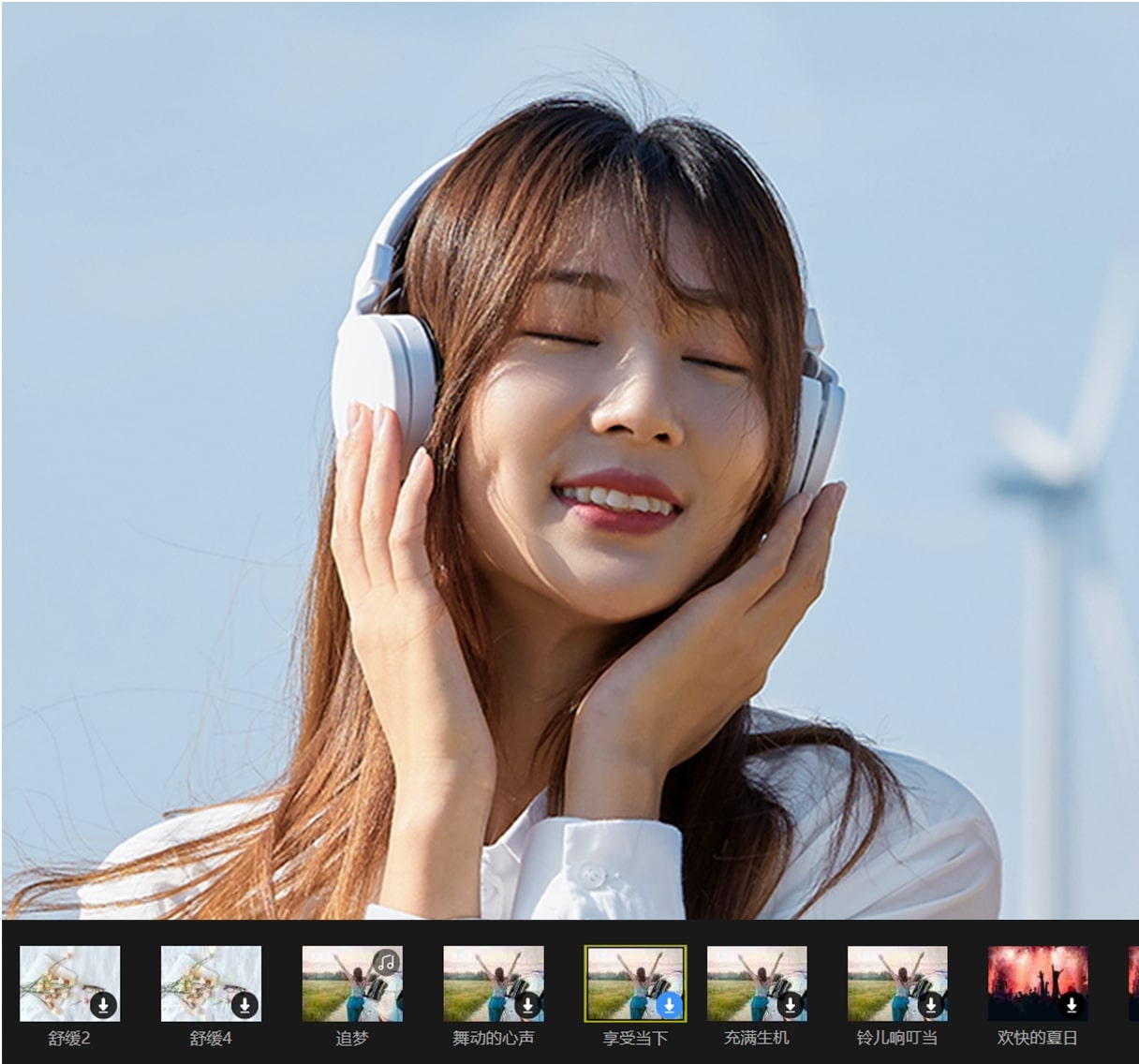The width and height of the screenshot is (1139, 1064).
Task: Click the music note icon on 追梦
Action: pyautogui.click(x=387, y=962)
